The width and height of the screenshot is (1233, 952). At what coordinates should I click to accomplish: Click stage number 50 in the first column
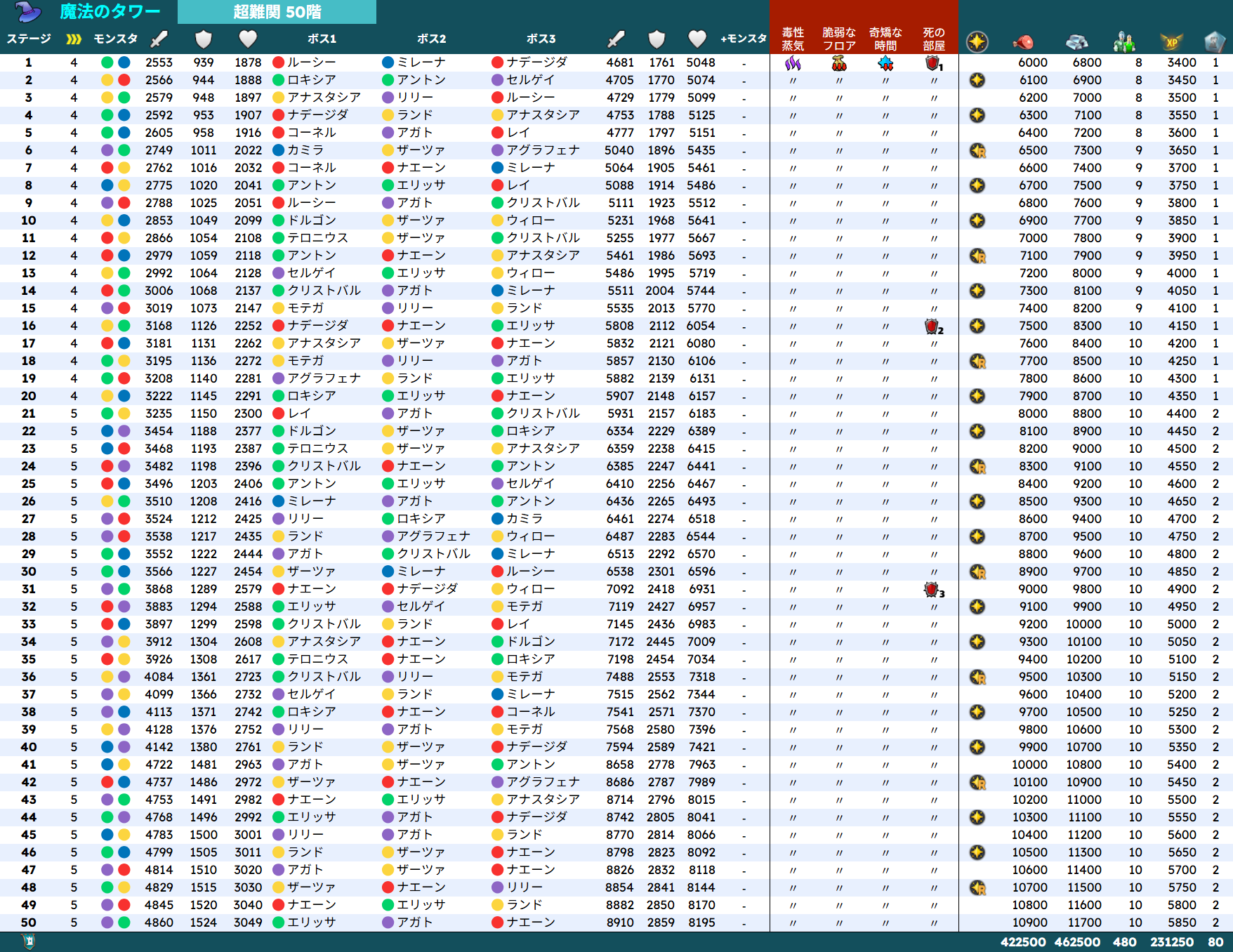click(x=29, y=923)
